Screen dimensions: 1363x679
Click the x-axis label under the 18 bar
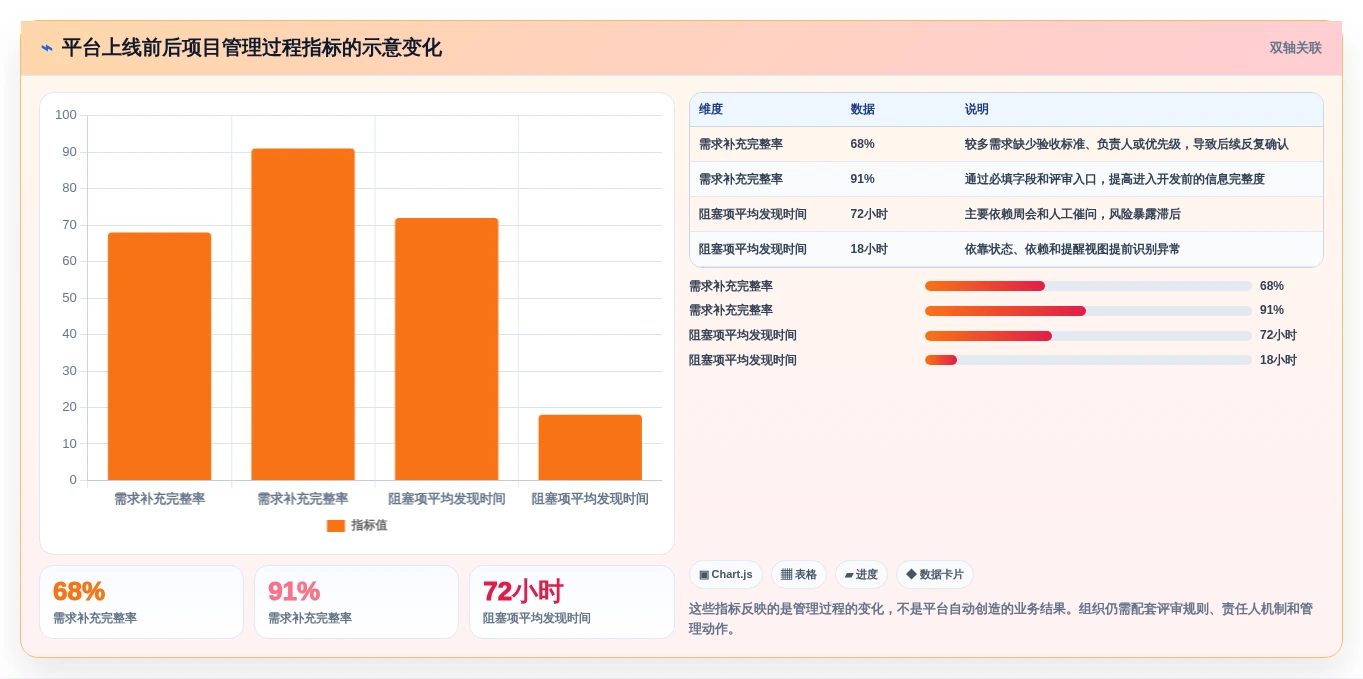(x=590, y=499)
